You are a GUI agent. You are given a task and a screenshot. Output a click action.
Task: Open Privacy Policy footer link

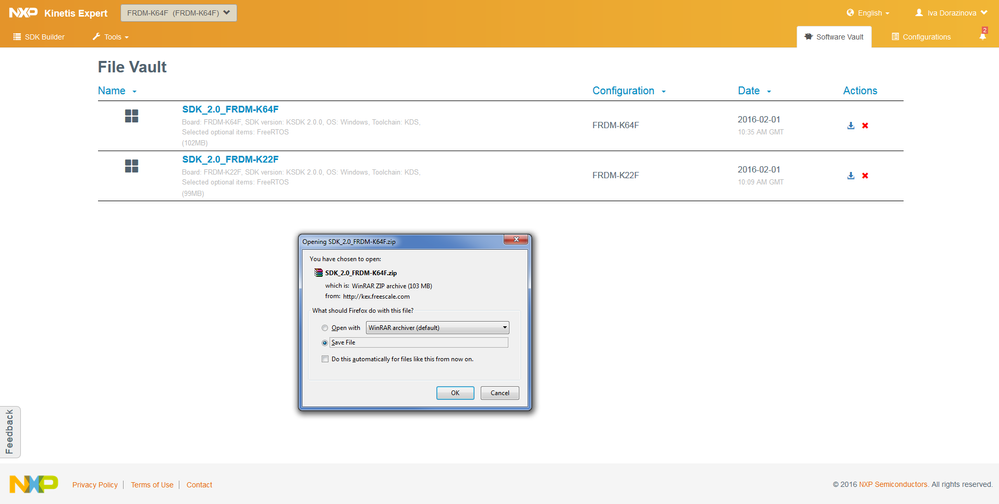(95, 485)
